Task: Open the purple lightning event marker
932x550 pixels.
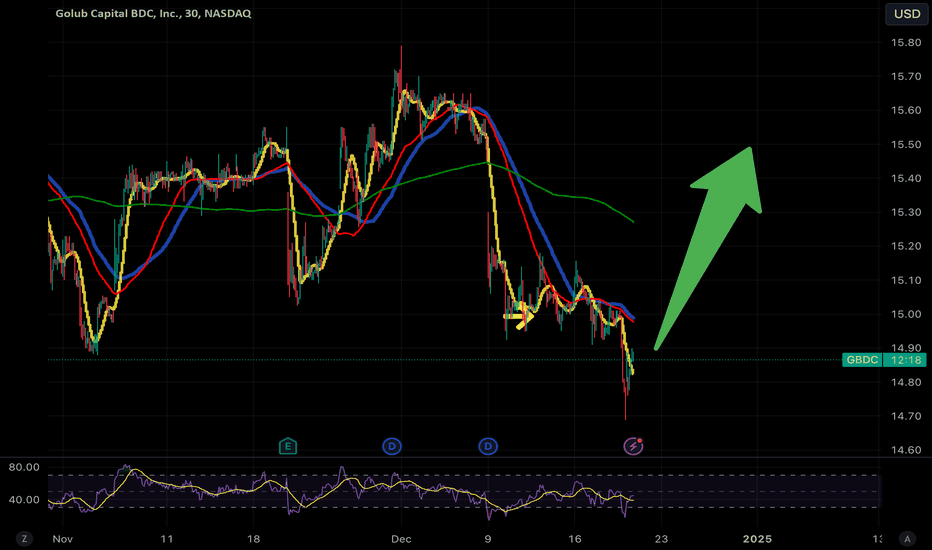Action: point(633,446)
